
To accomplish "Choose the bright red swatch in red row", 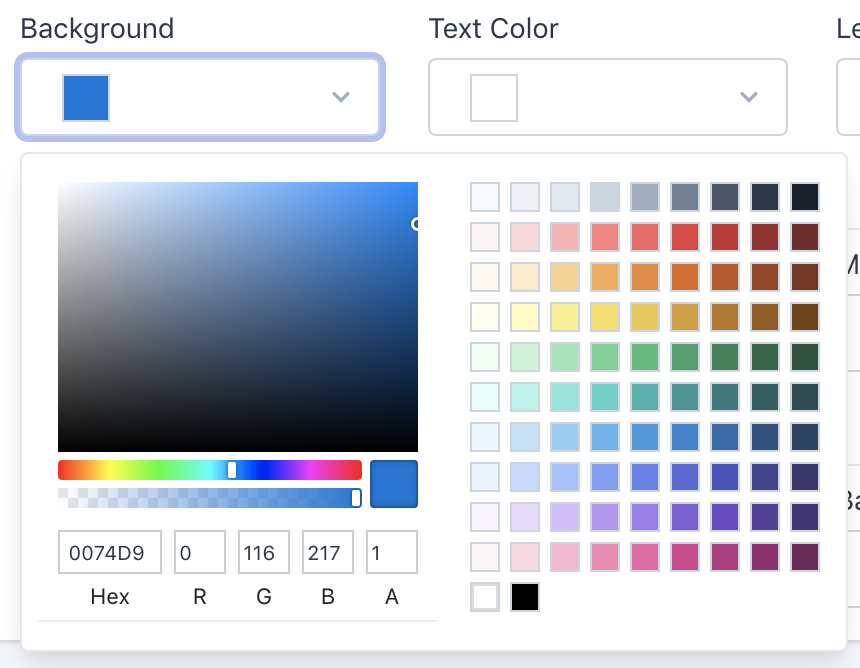I will coord(685,237).
